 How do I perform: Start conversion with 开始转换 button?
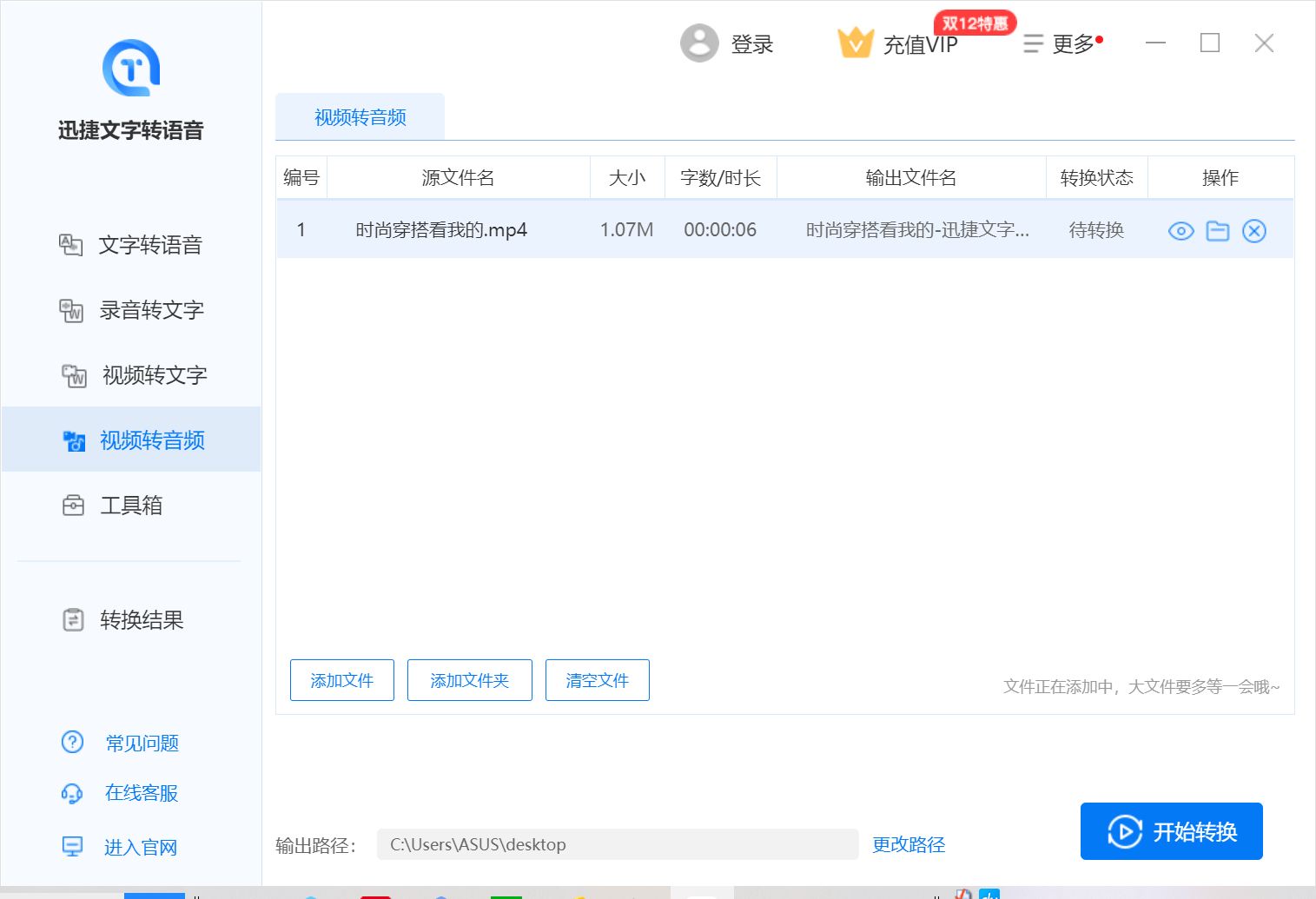(x=1171, y=830)
